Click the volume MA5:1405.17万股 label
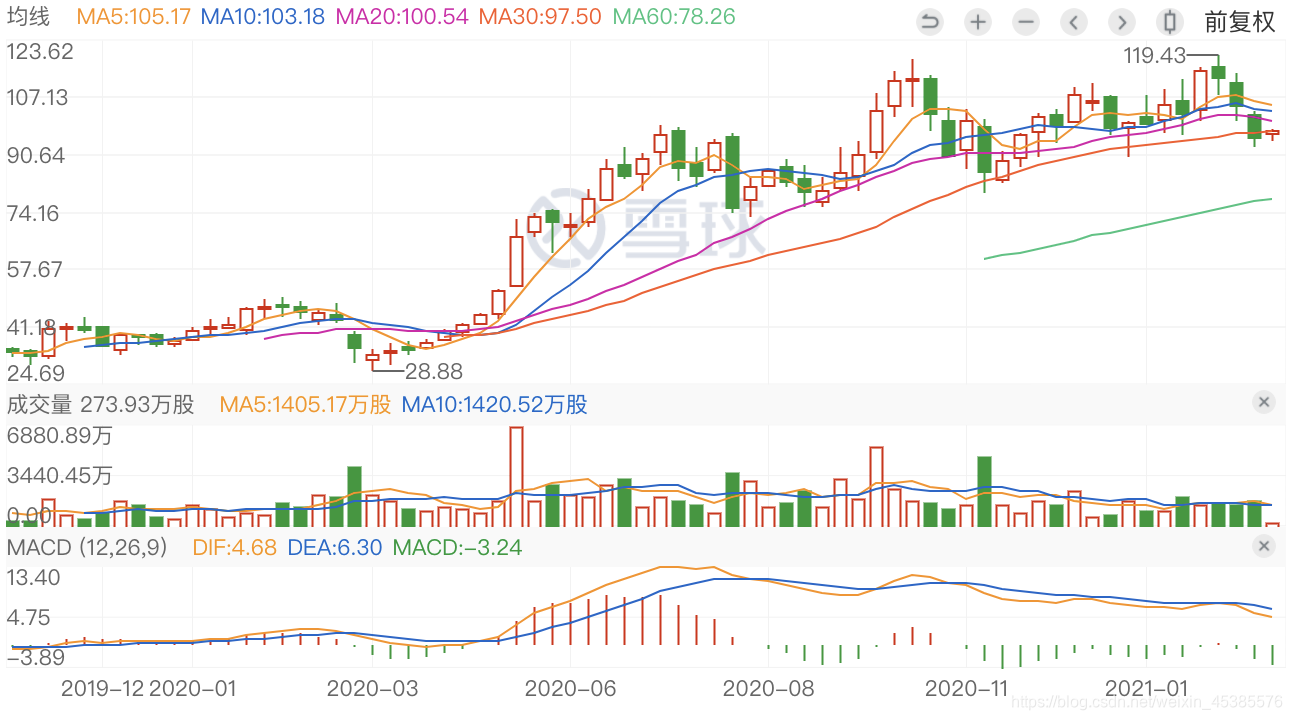Viewport: 1292px width, 720px height. pyautogui.click(x=305, y=404)
